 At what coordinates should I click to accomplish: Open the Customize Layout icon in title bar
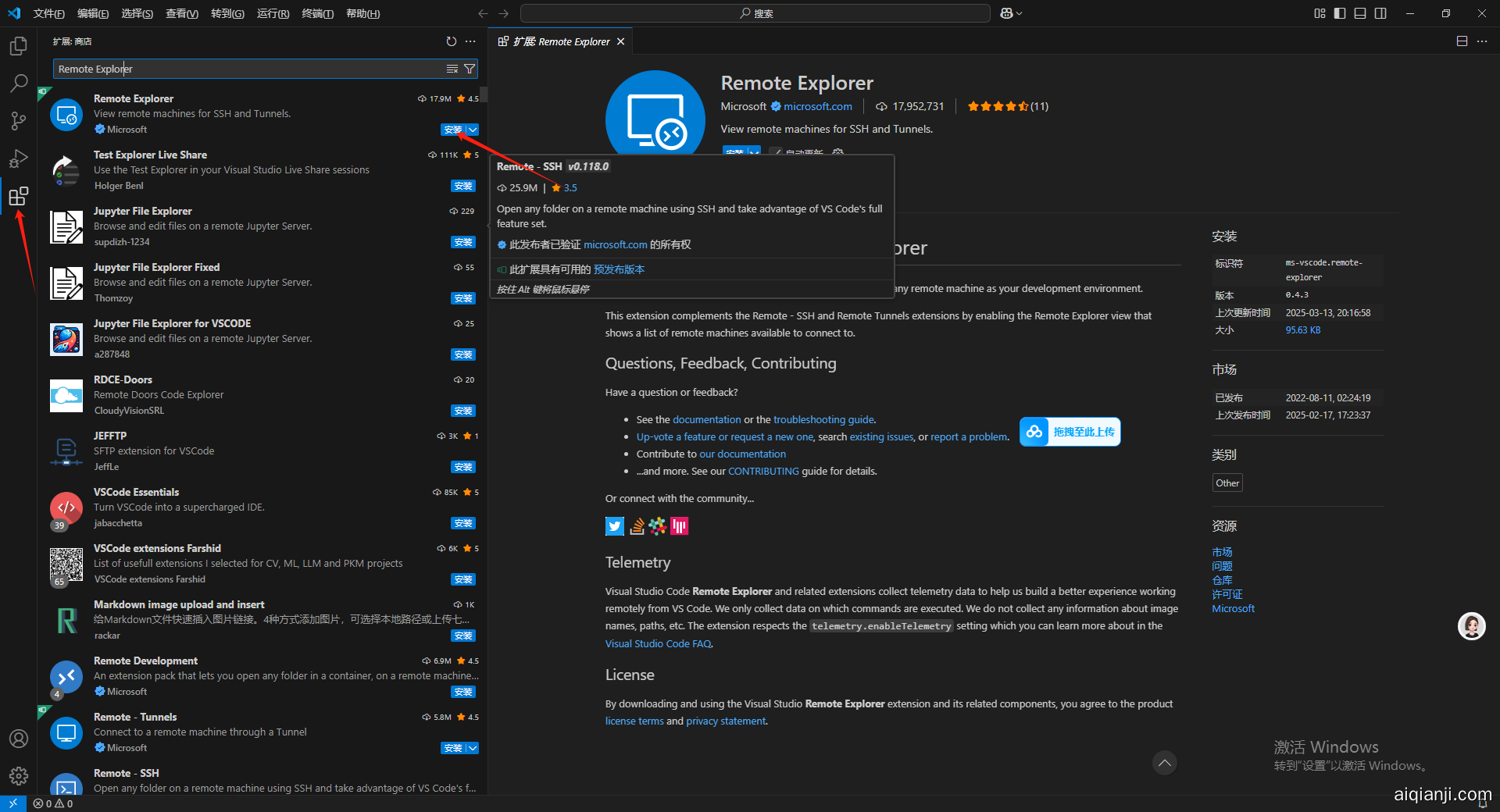click(1320, 13)
